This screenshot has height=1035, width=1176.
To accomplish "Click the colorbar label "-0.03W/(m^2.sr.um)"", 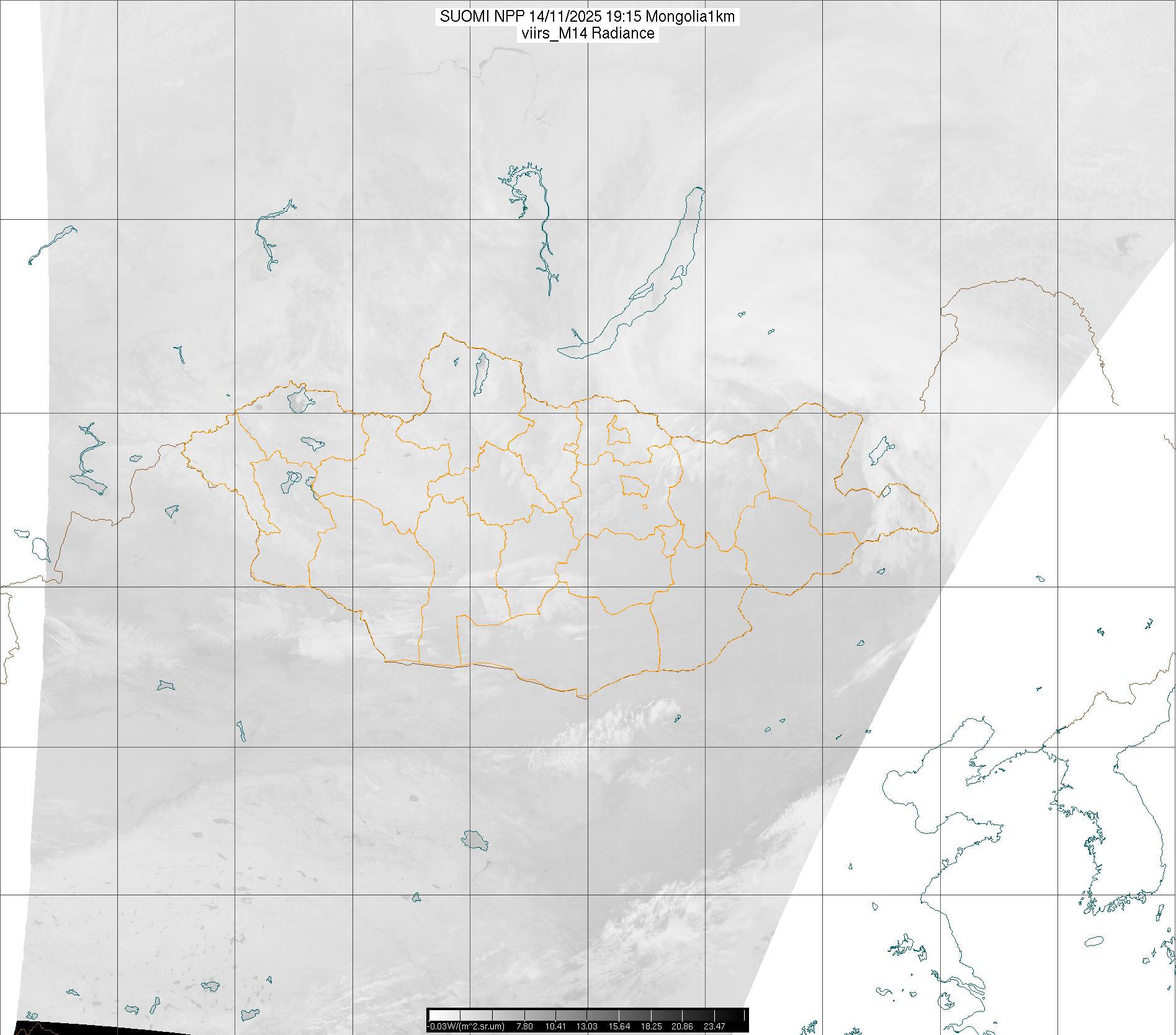I will pyautogui.click(x=467, y=1026).
